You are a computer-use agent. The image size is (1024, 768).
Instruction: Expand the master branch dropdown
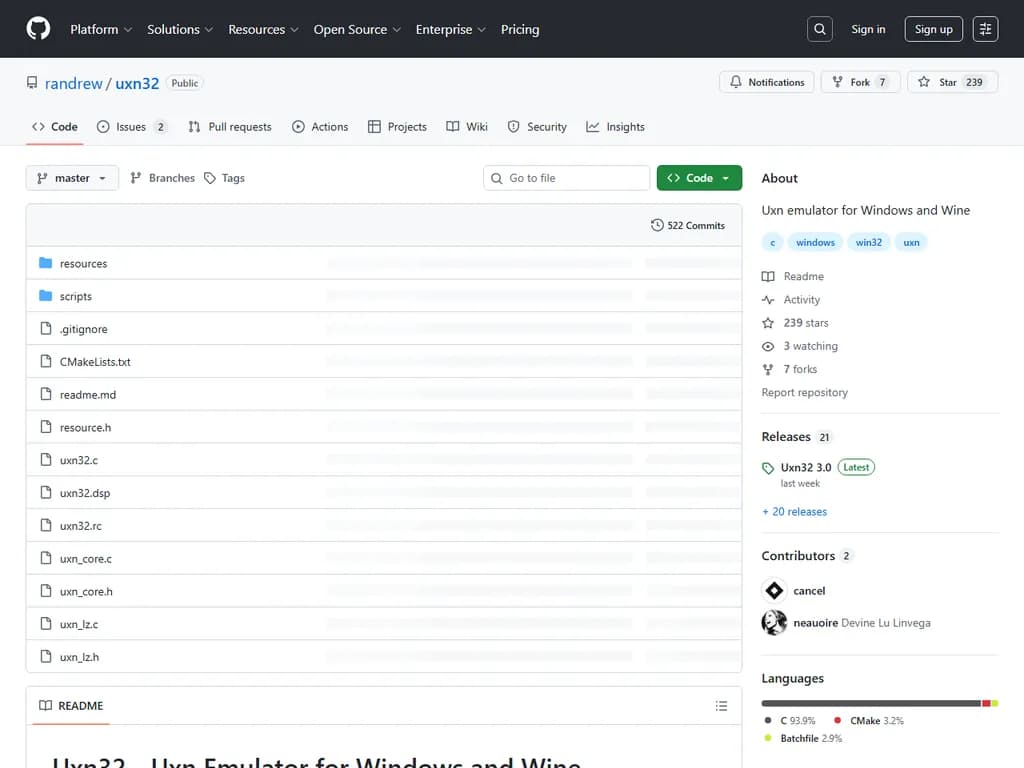point(72,178)
